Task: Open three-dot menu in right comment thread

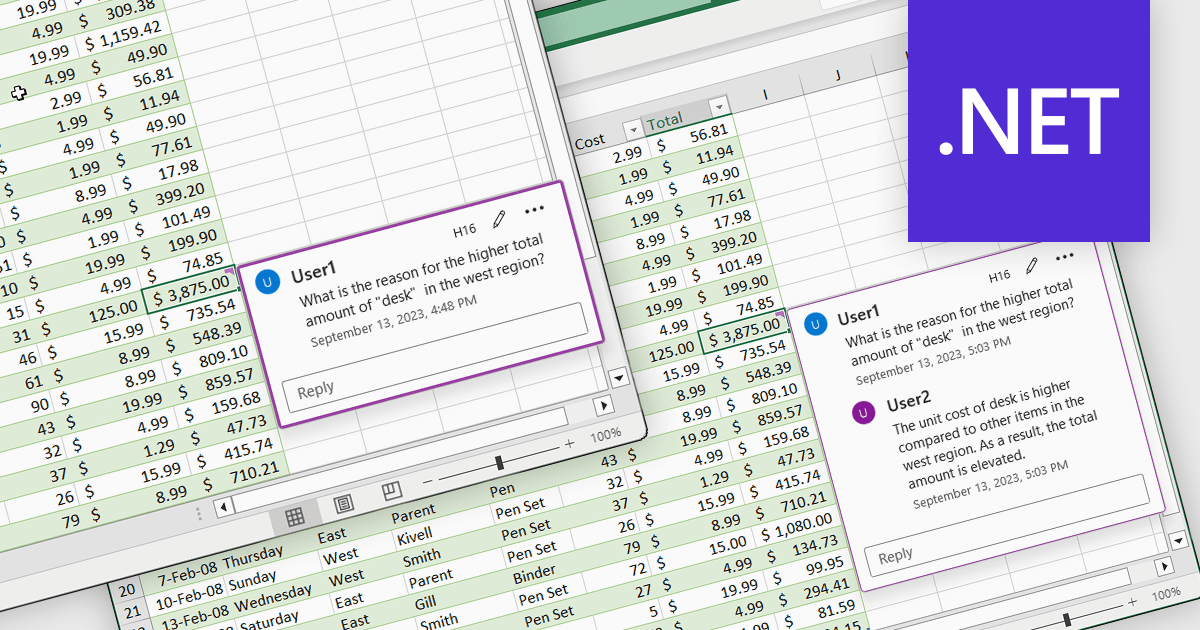Action: coord(1064,257)
